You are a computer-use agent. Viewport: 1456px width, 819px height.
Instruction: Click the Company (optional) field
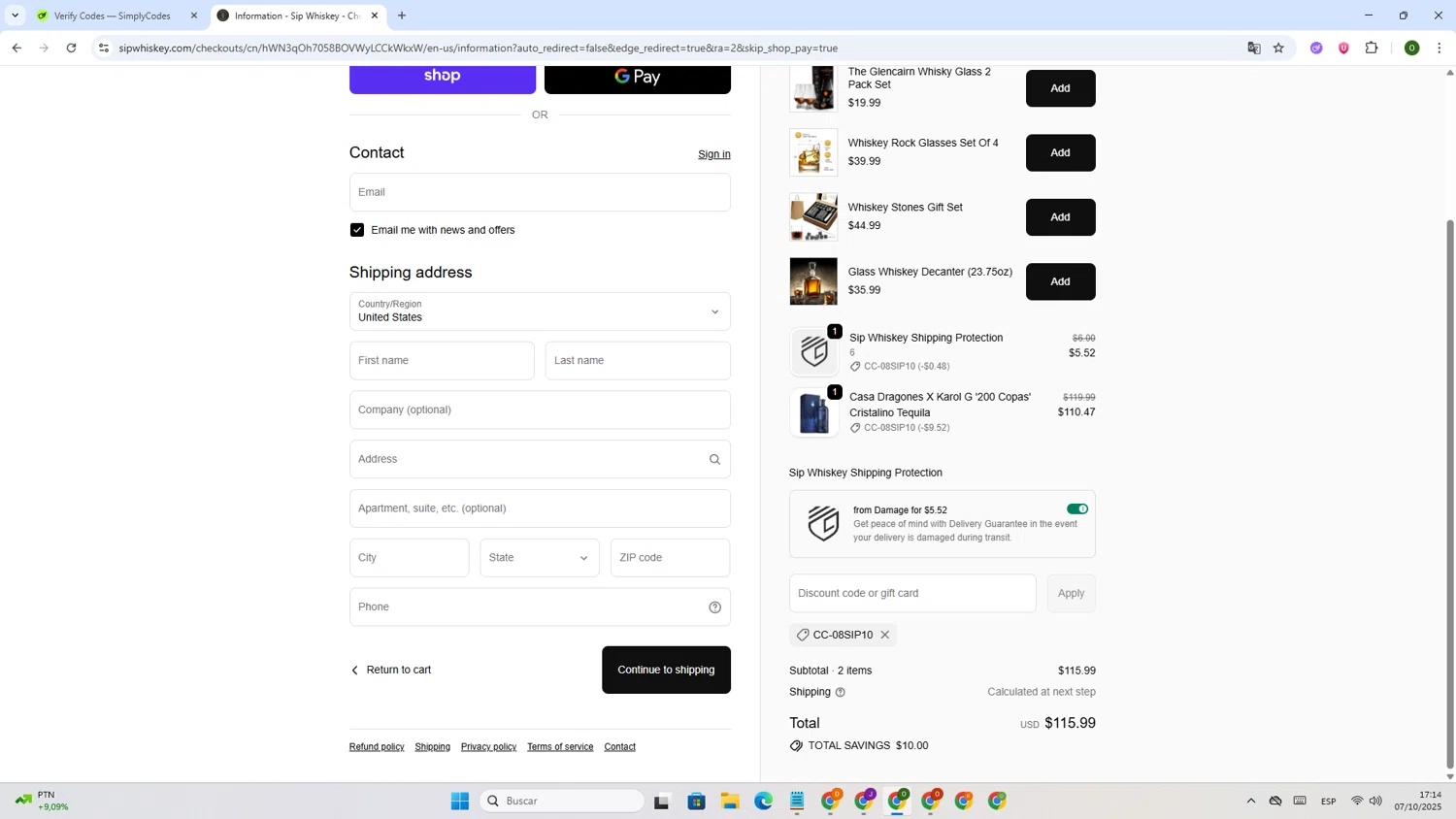click(x=540, y=409)
